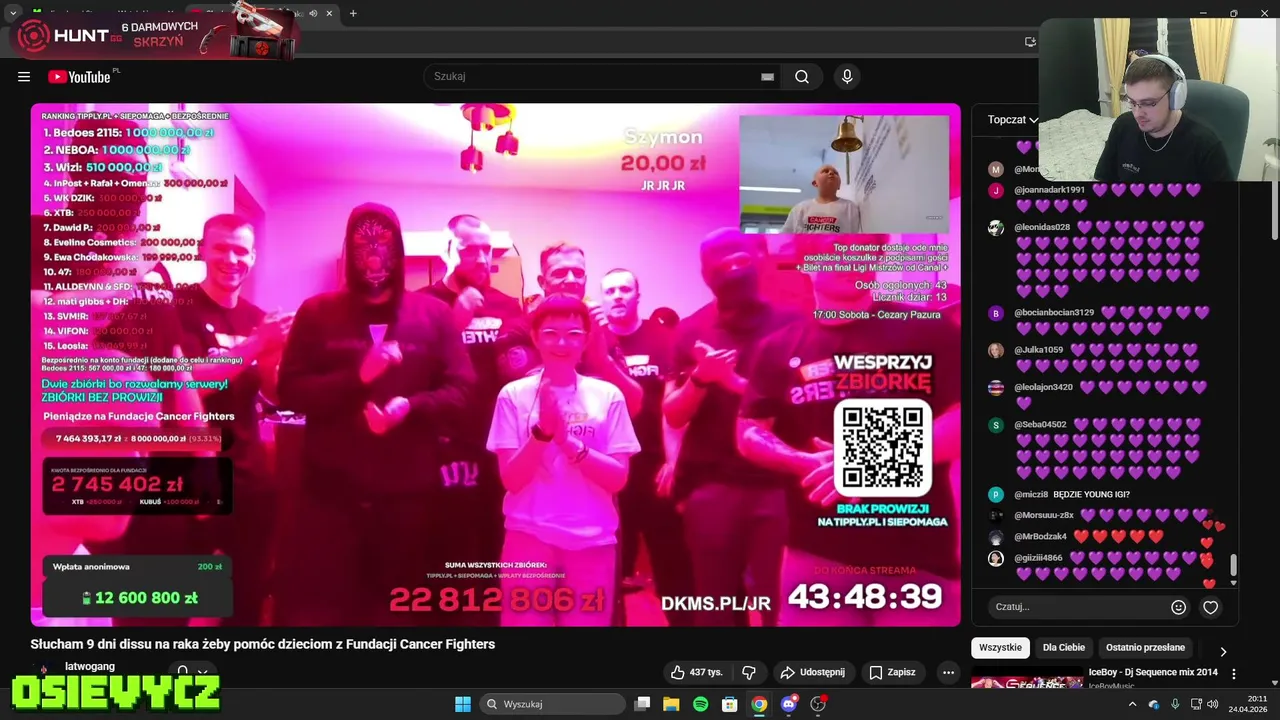Screen dimensions: 1280x720
Task: Open @MrBodzak4 chat user
Action: (1040, 537)
